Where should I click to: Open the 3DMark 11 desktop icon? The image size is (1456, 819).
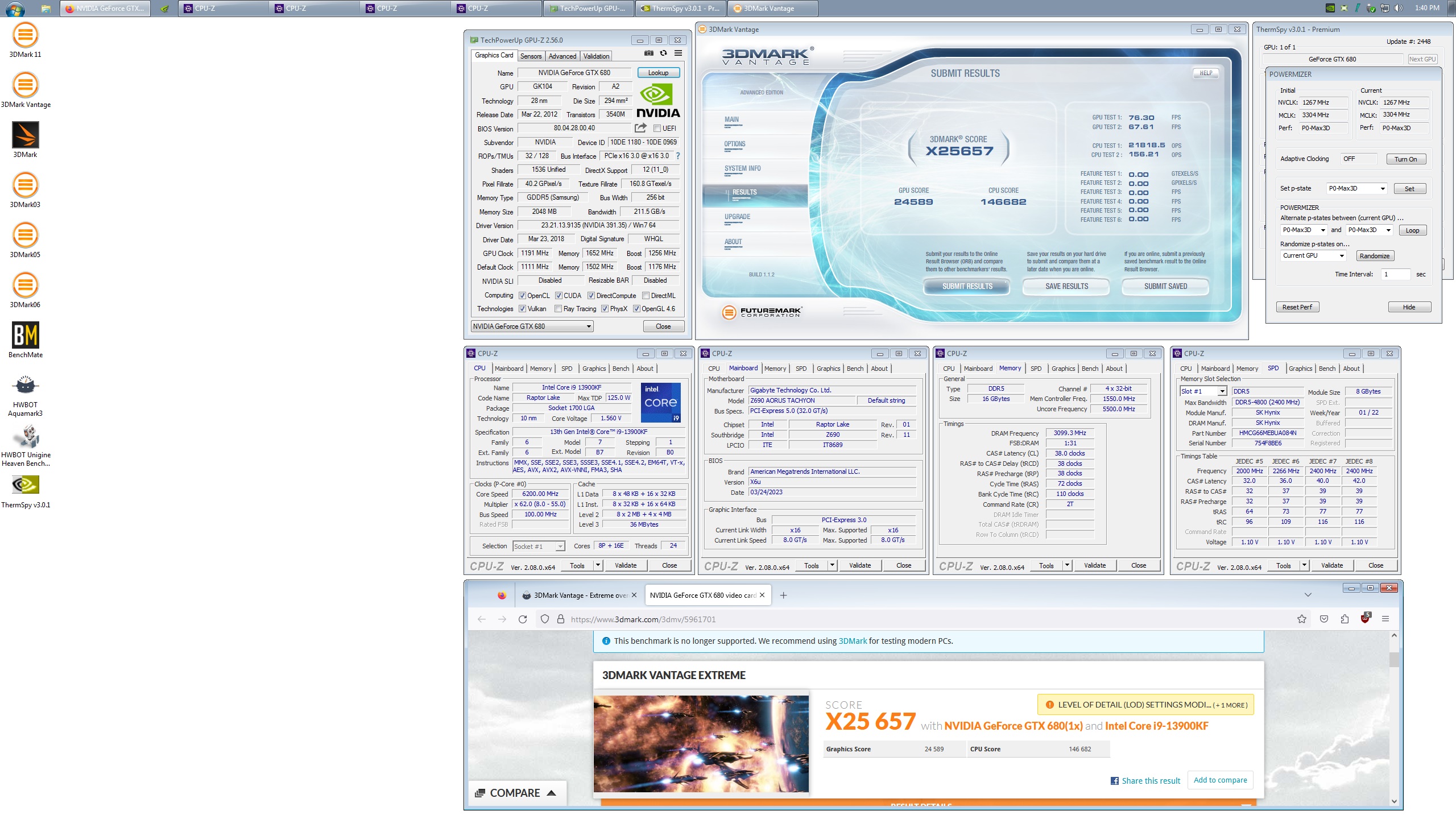pyautogui.click(x=25, y=40)
